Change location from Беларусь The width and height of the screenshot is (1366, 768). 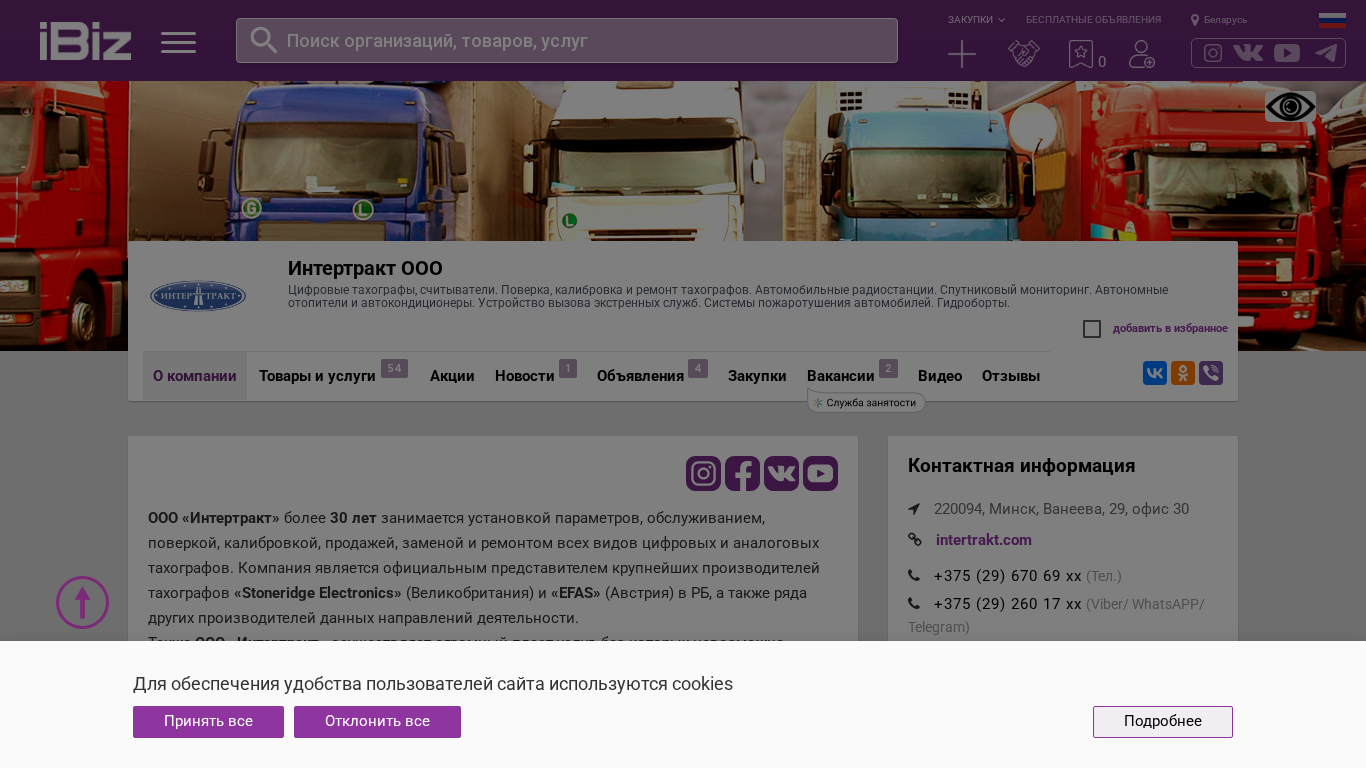(x=1219, y=20)
